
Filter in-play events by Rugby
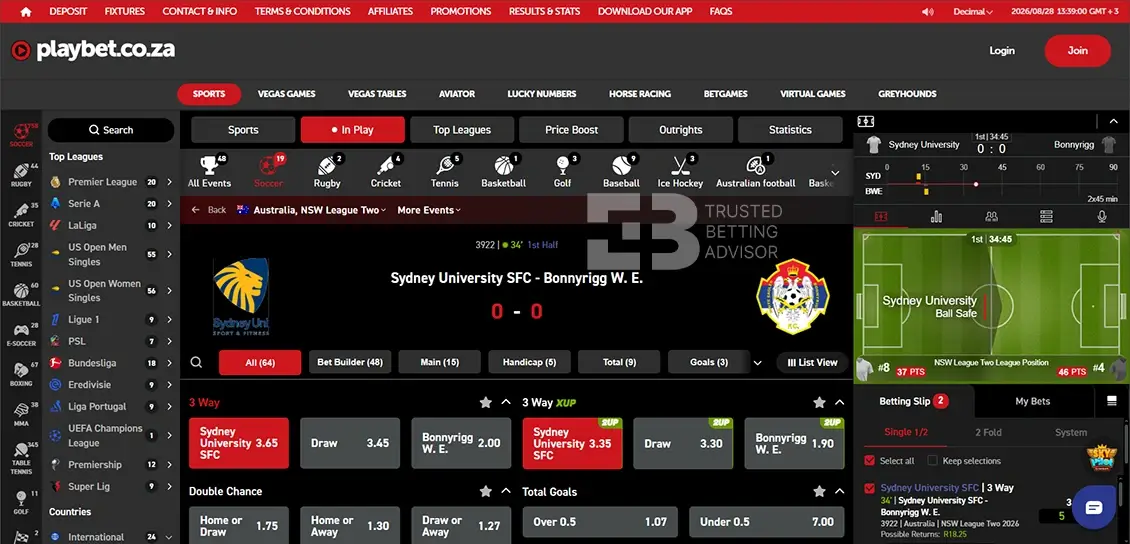[x=327, y=171]
